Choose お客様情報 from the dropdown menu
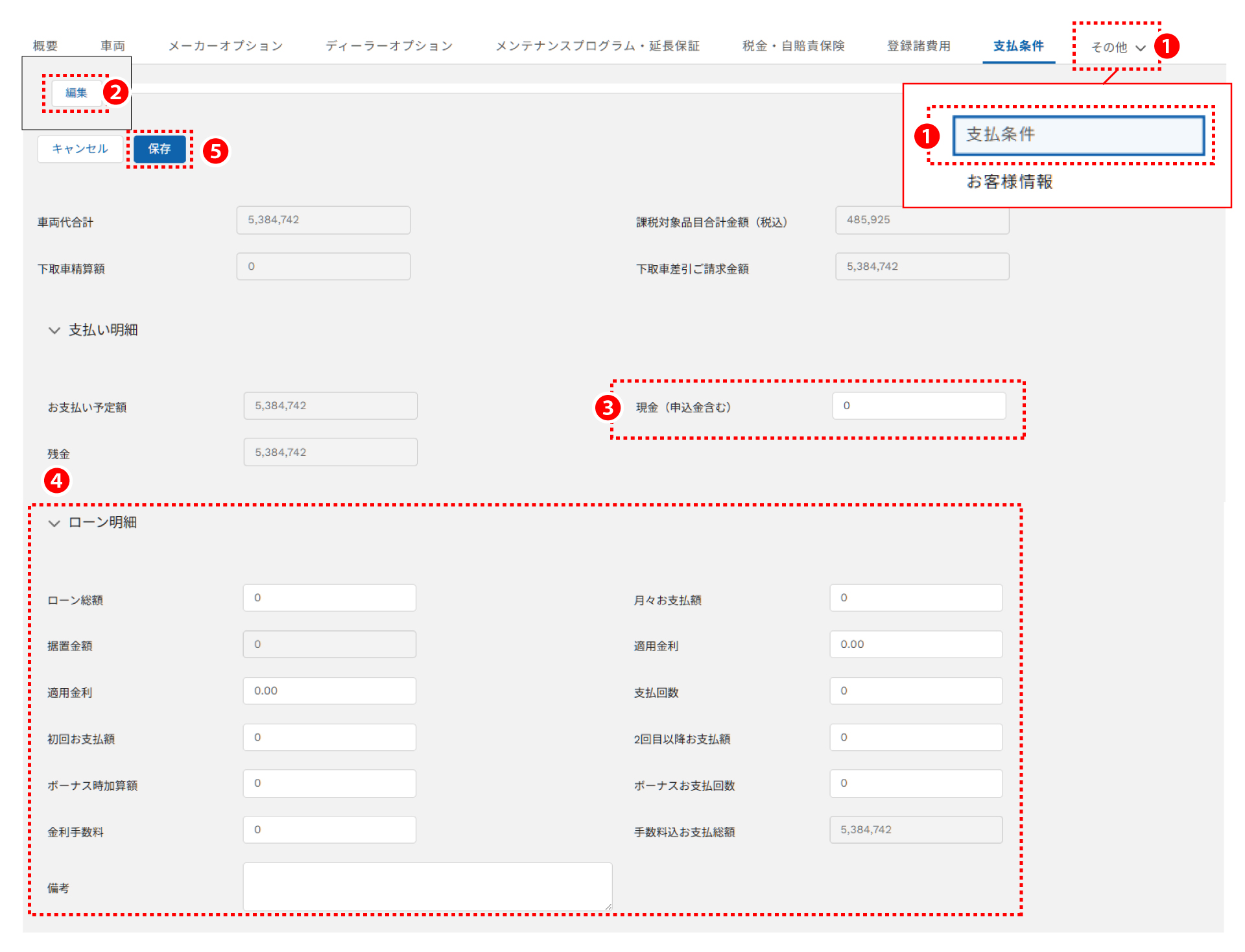Screen dimensions: 1245x952 click(1010, 182)
